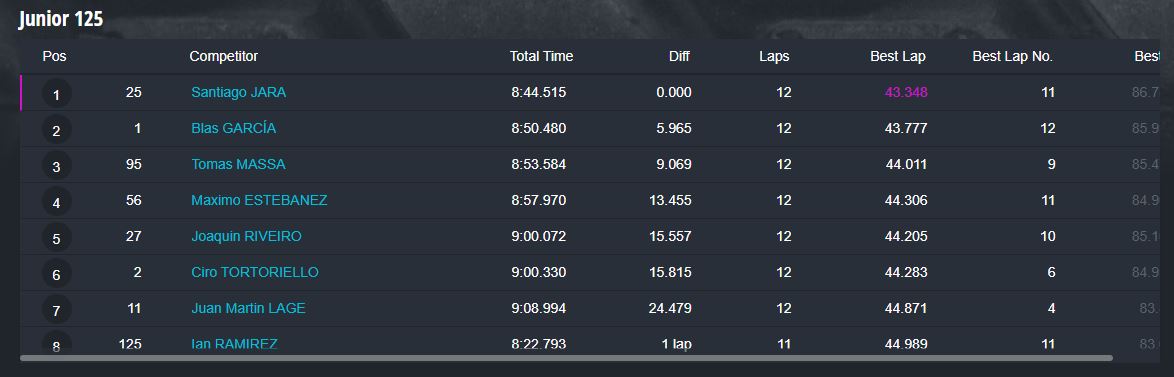
Task: Click the position 1 circle badge
Action: [x=57, y=95]
